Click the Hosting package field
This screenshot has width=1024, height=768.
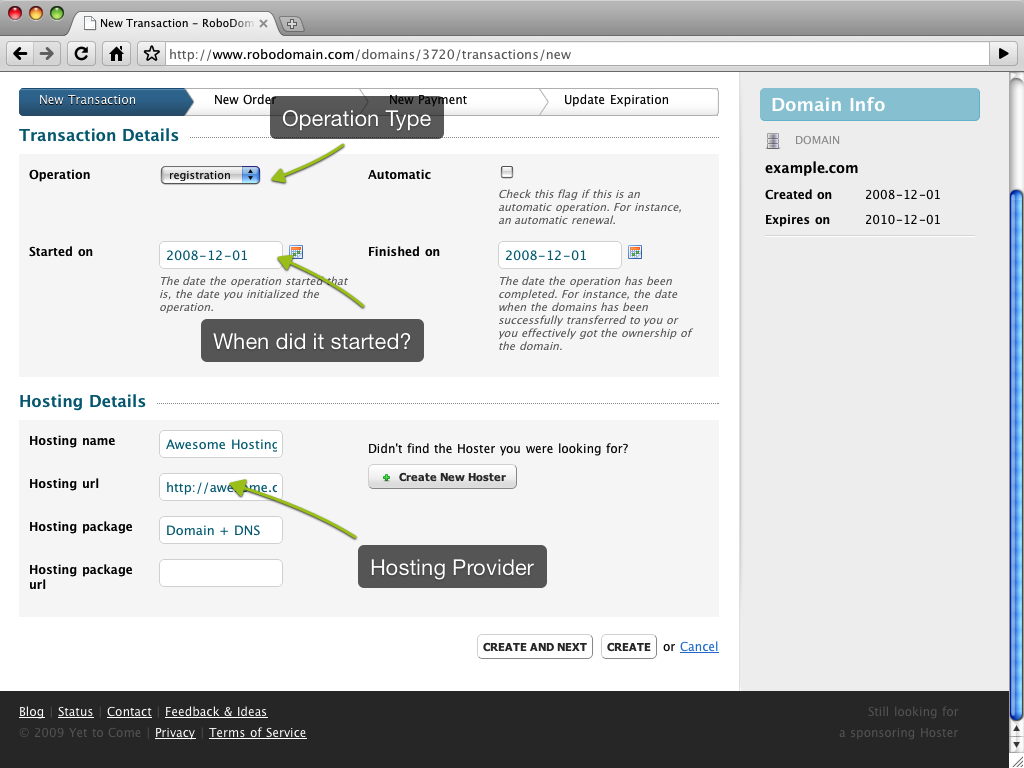click(x=221, y=530)
